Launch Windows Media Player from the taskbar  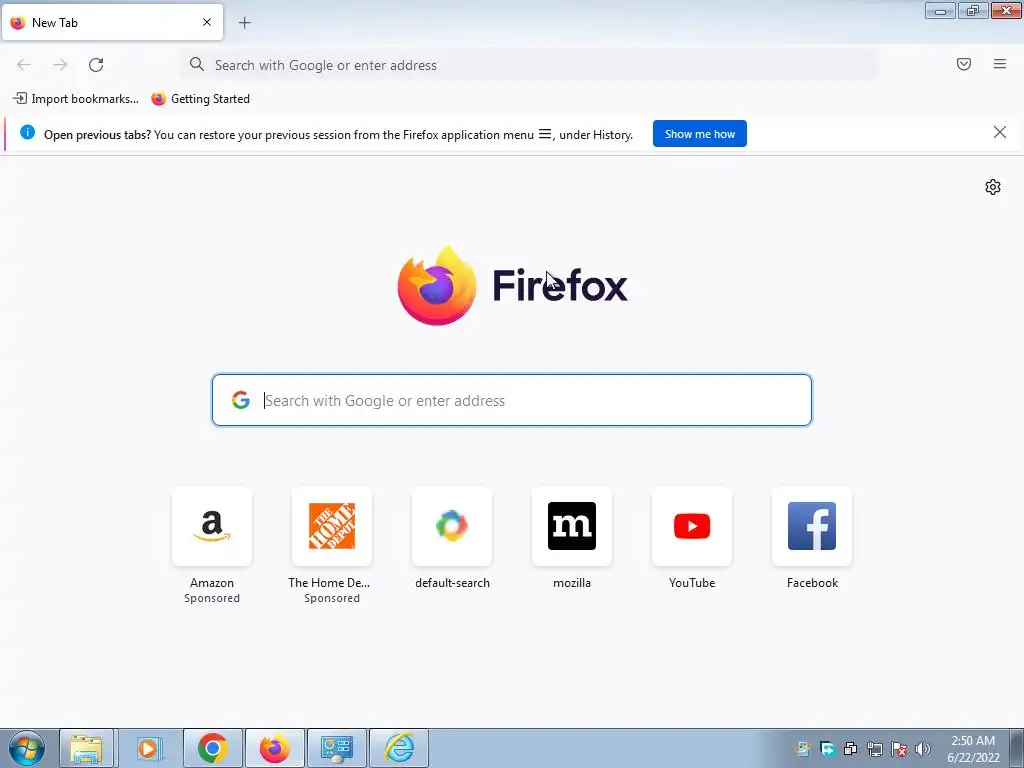[x=149, y=748]
